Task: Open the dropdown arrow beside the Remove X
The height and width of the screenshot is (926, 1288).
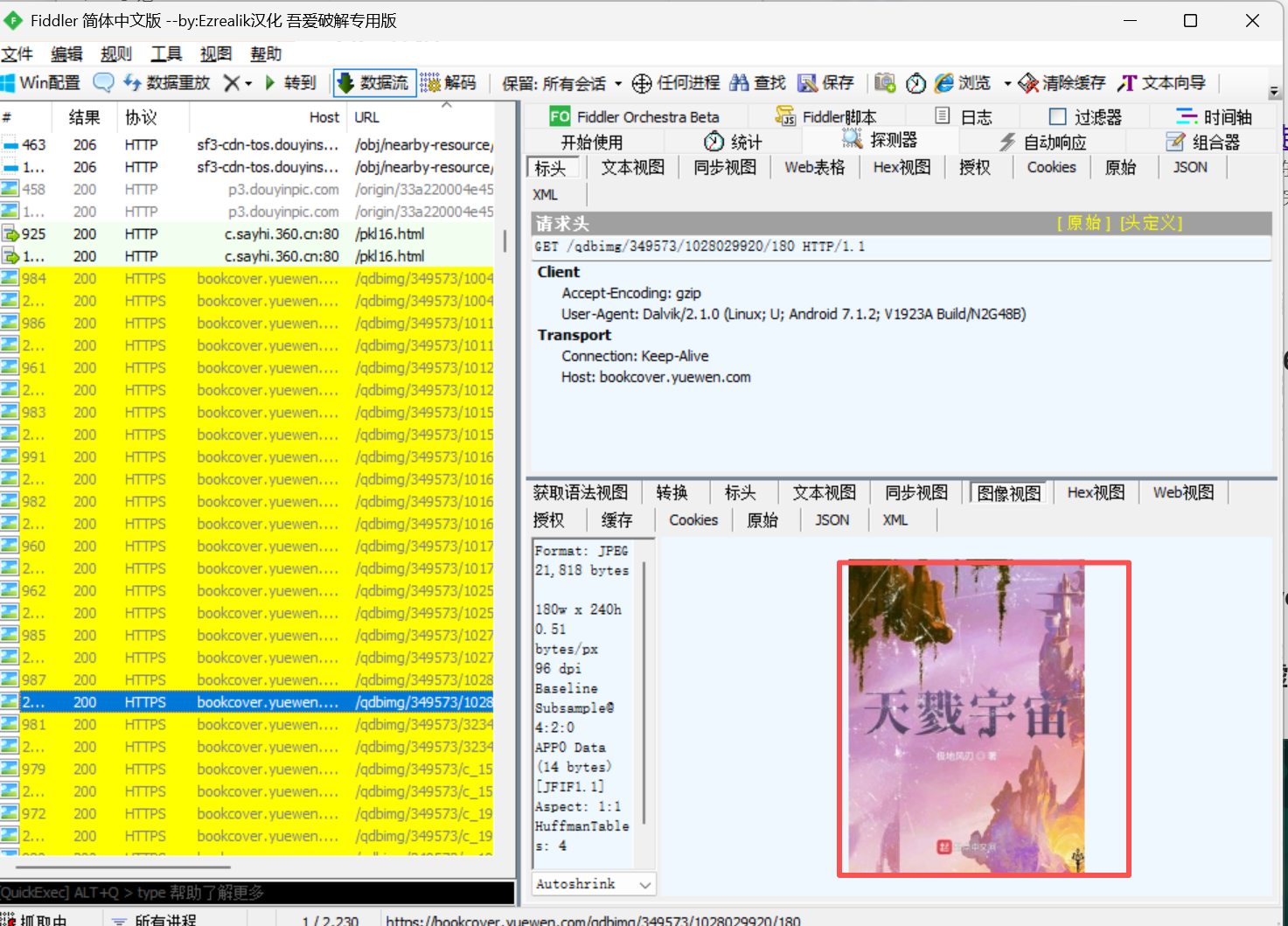Action: (248, 83)
